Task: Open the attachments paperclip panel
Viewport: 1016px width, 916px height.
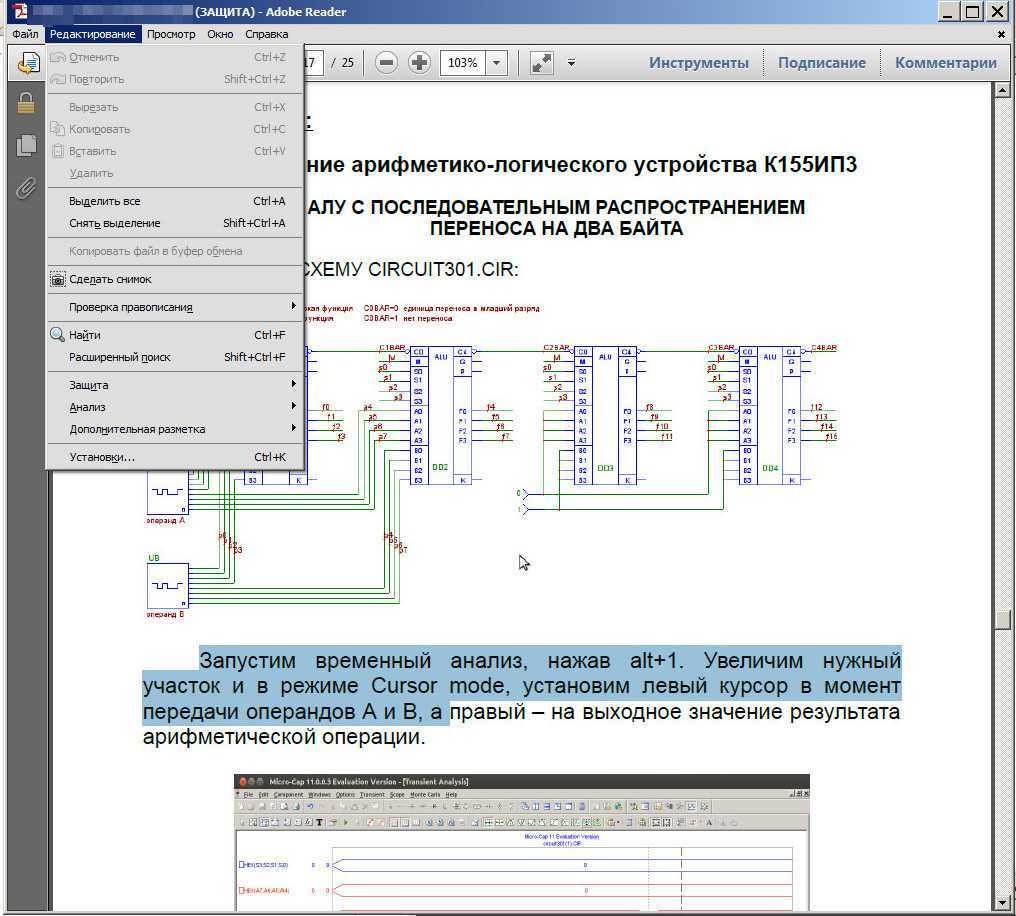Action: pyautogui.click(x=26, y=187)
